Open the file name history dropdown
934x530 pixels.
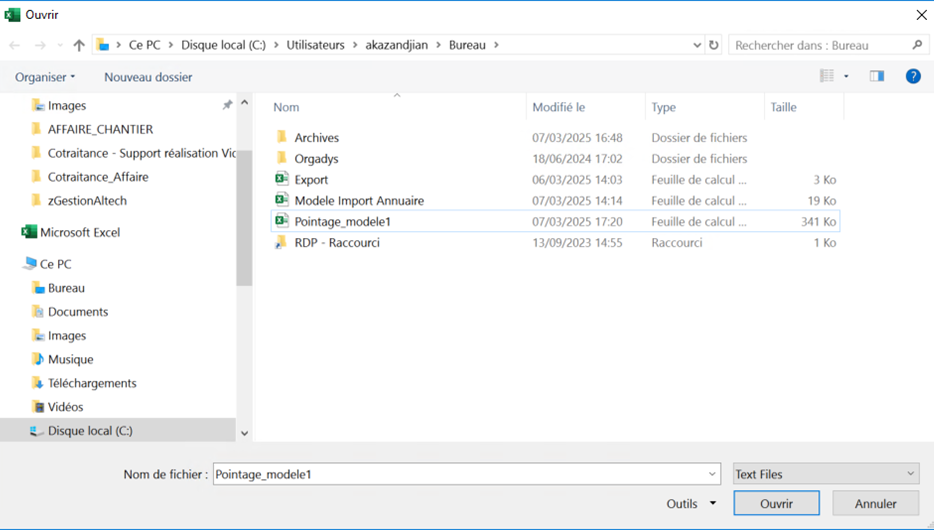(712, 474)
